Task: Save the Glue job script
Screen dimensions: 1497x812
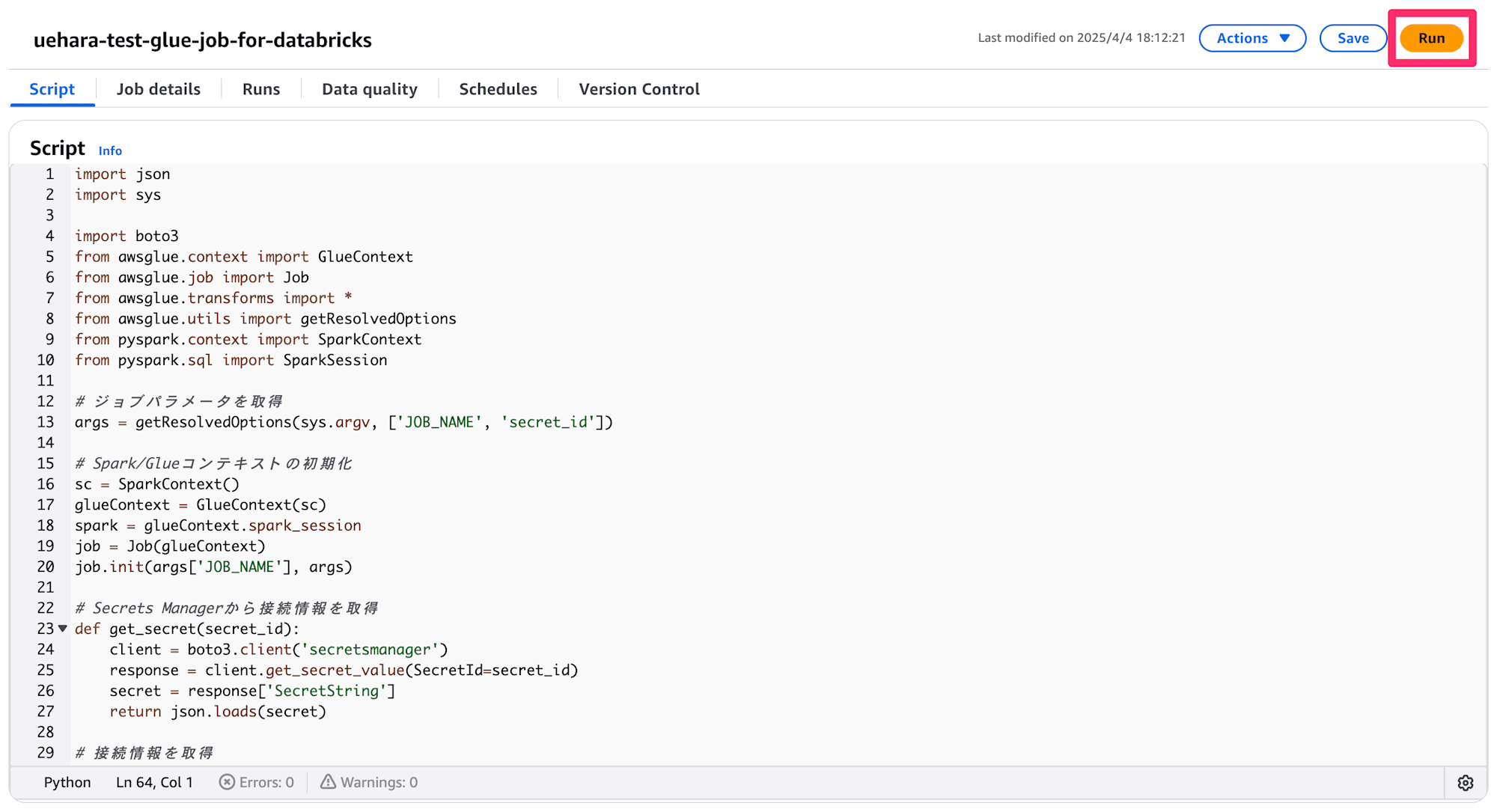Action: (x=1353, y=38)
